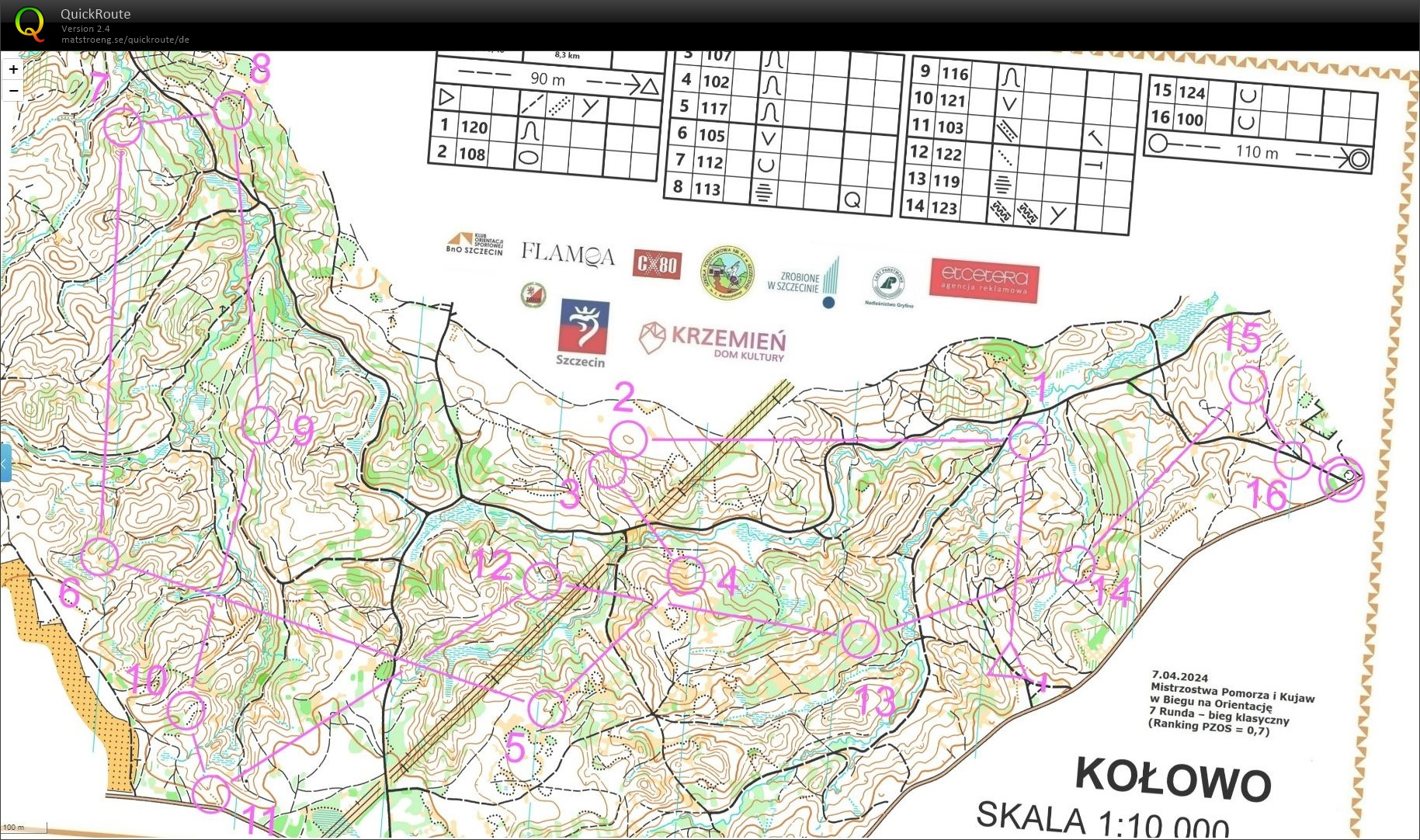The height and width of the screenshot is (840, 1420).
Task: Click the KOŁOWO map title
Action: click(x=1172, y=779)
